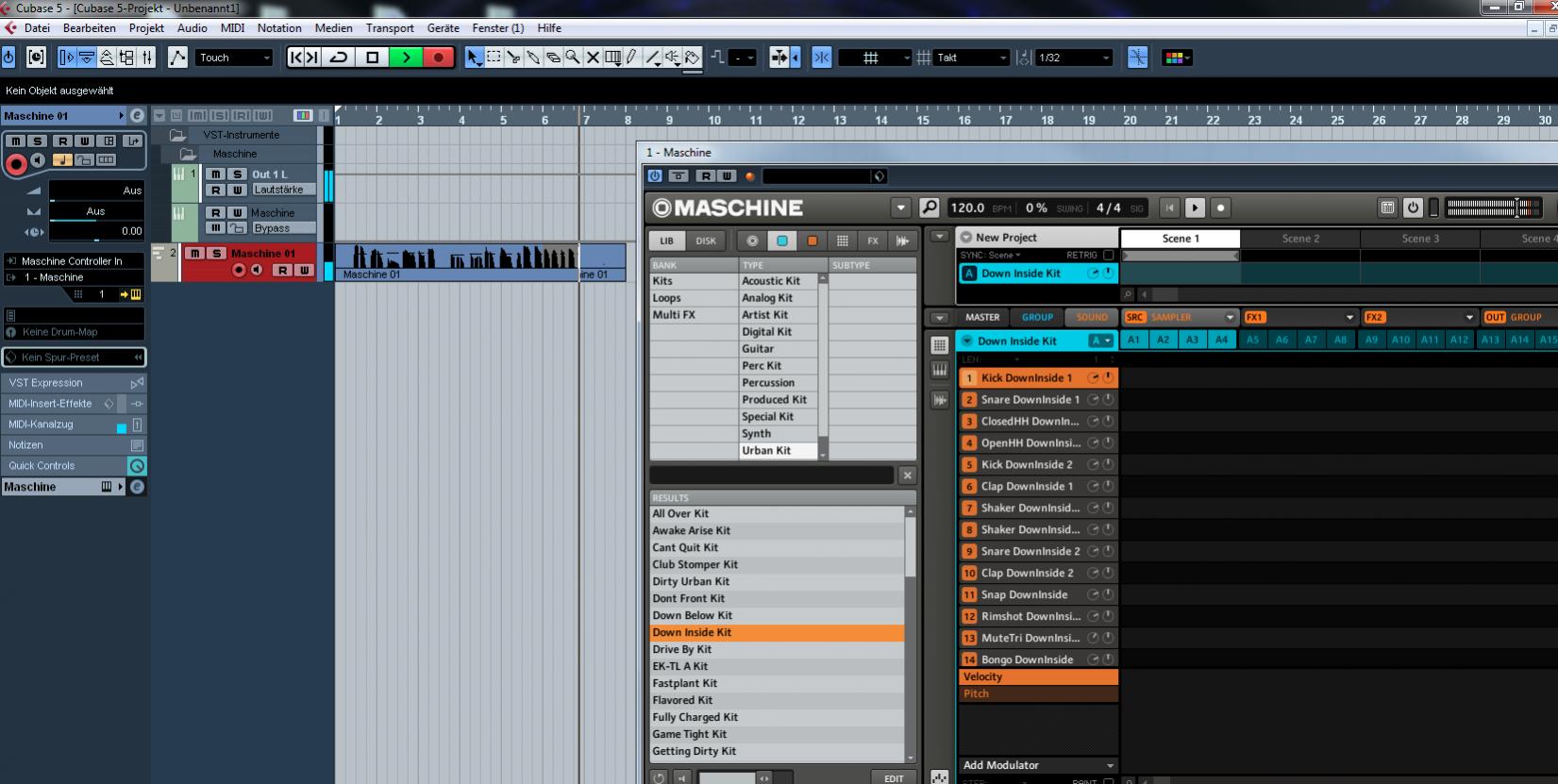This screenshot has height=784, width=1558.
Task: Select the Glue tool
Action: pyautogui.click(x=533, y=58)
